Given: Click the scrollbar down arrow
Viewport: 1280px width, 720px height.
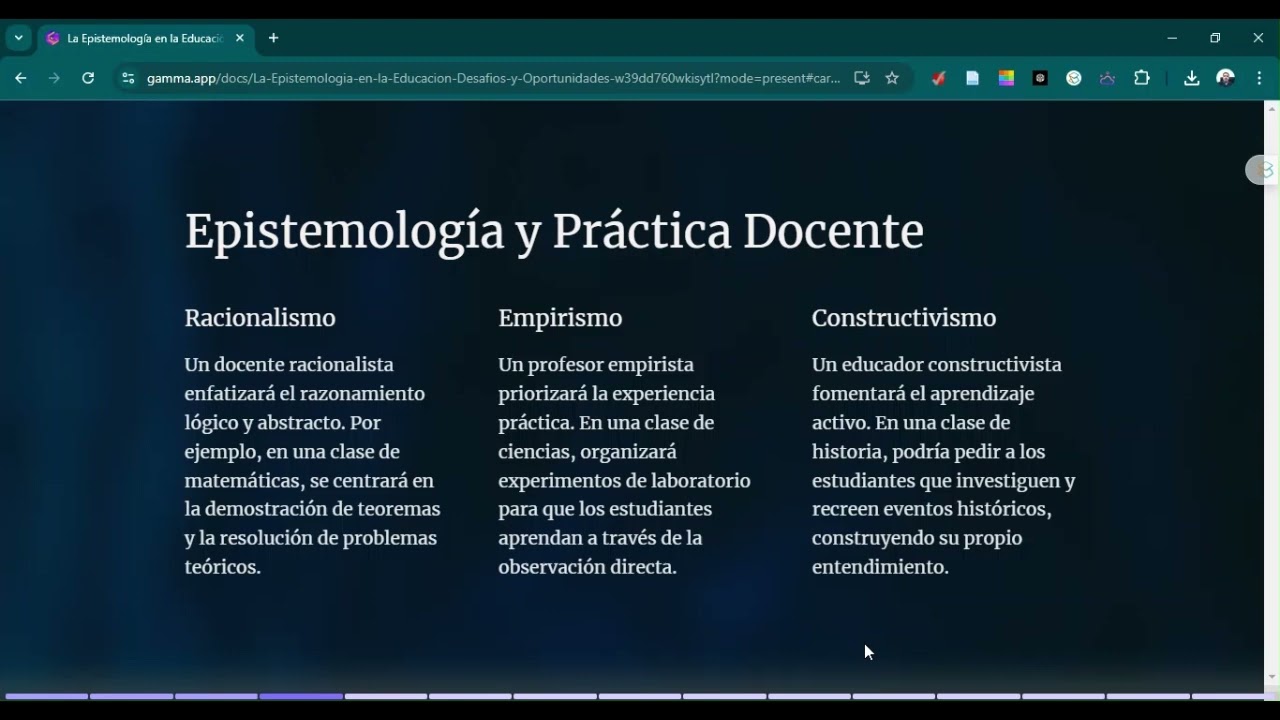Looking at the screenshot, I should [x=1272, y=677].
